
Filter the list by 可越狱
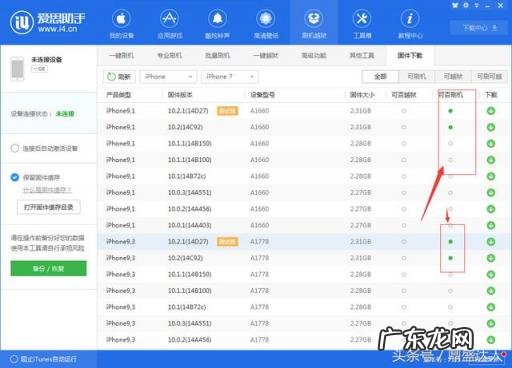(453, 77)
